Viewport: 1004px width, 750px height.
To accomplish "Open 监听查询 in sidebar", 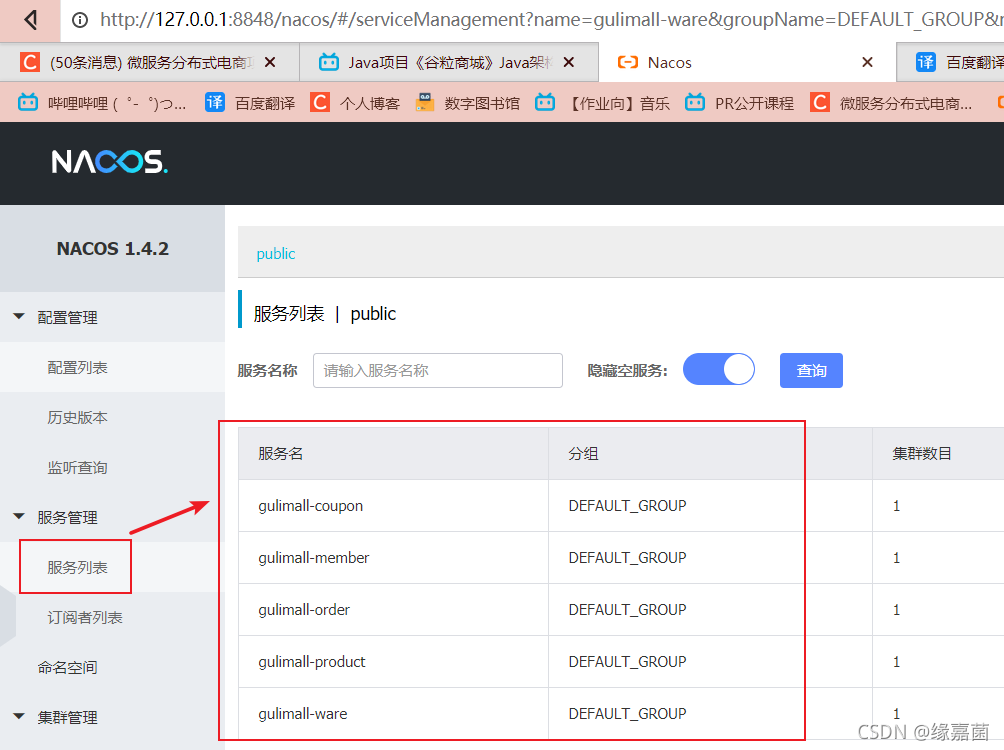I will (77, 468).
